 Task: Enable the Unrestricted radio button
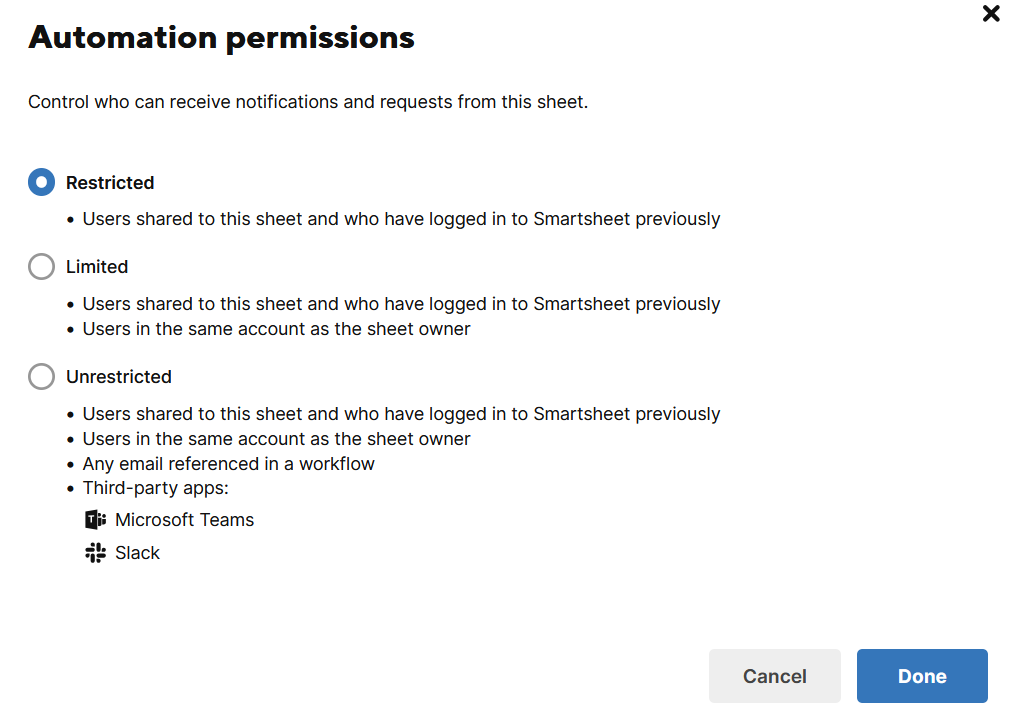tap(41, 376)
